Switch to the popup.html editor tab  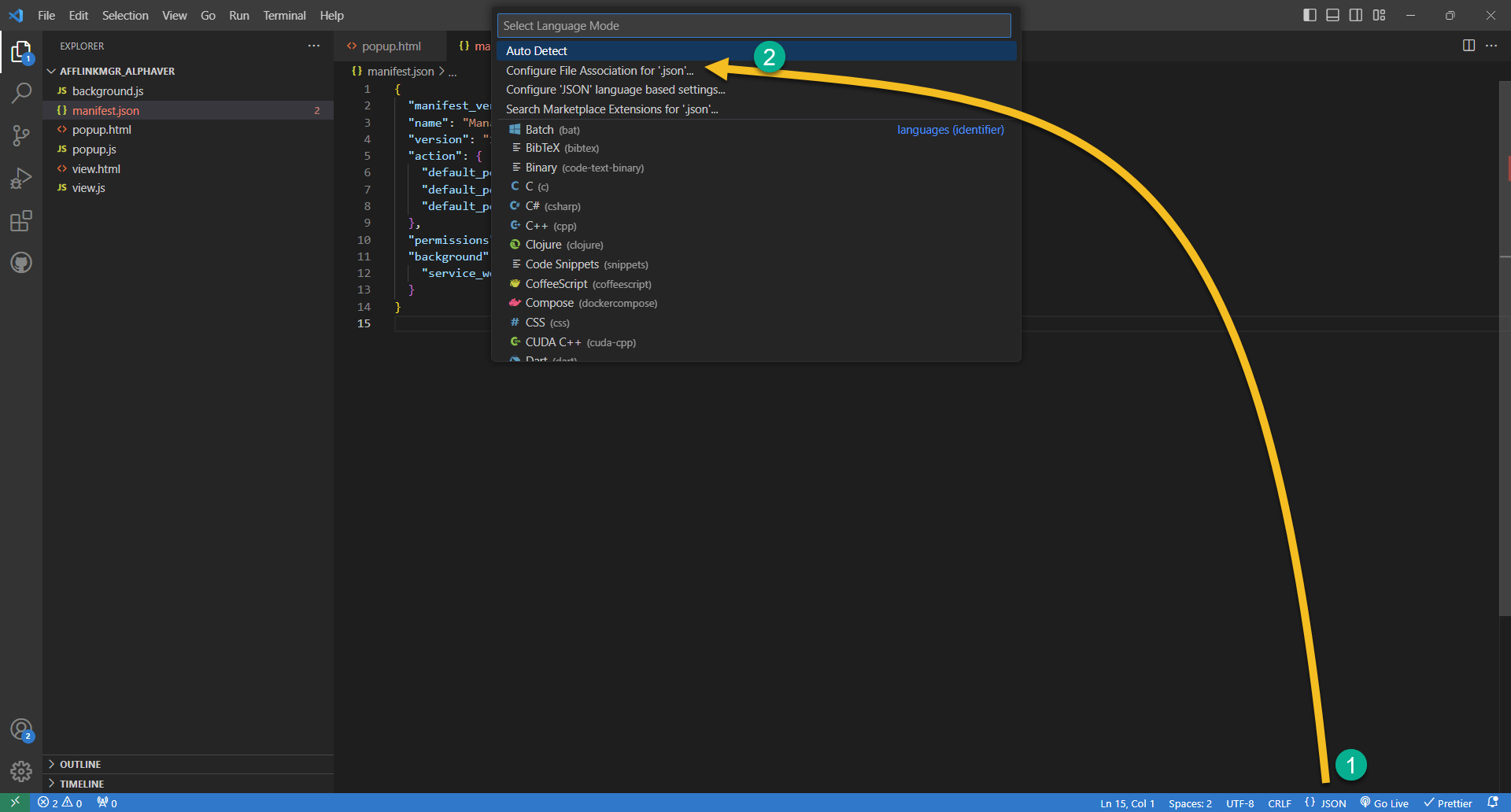coord(390,46)
